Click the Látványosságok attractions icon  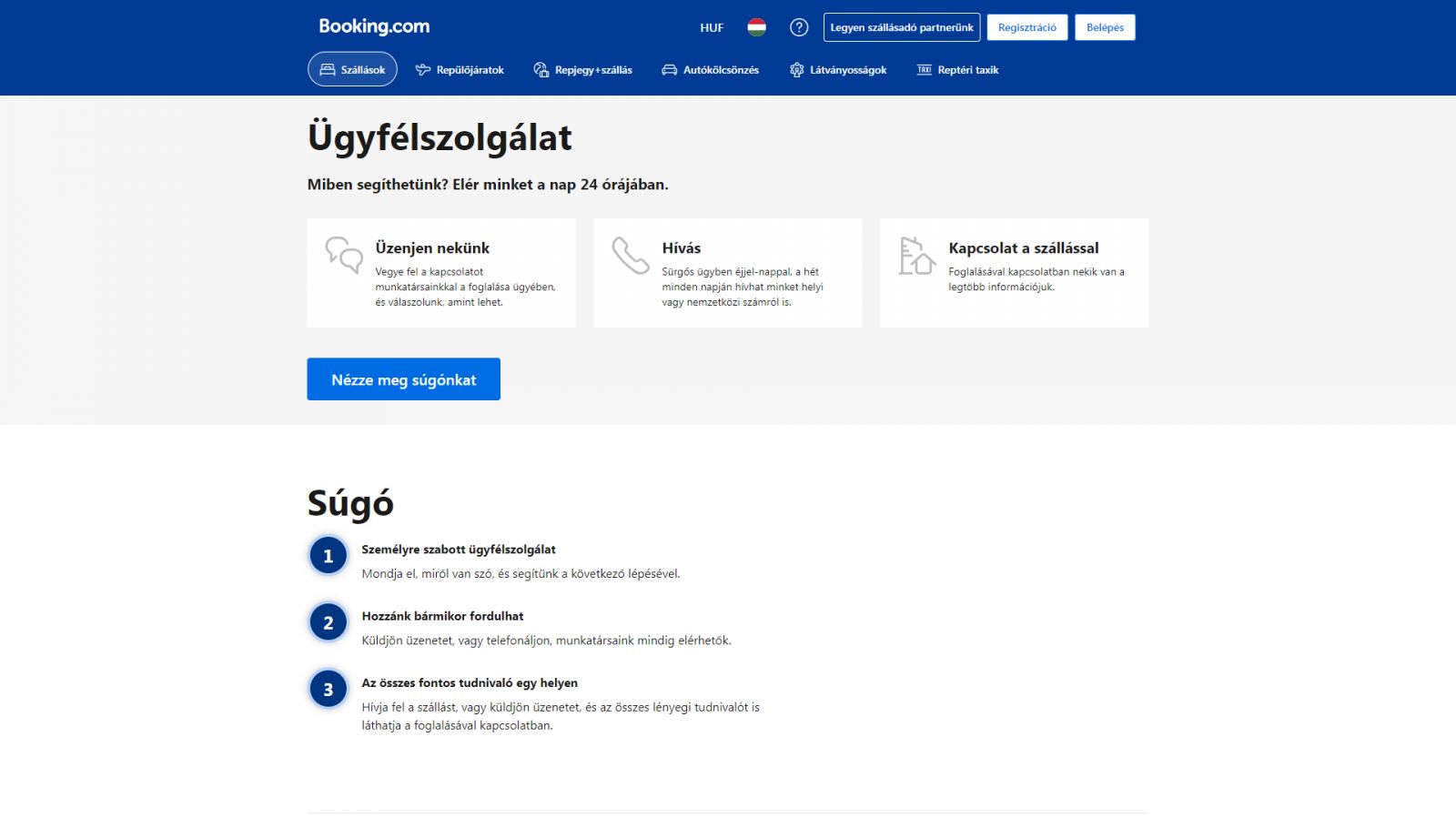tap(796, 68)
